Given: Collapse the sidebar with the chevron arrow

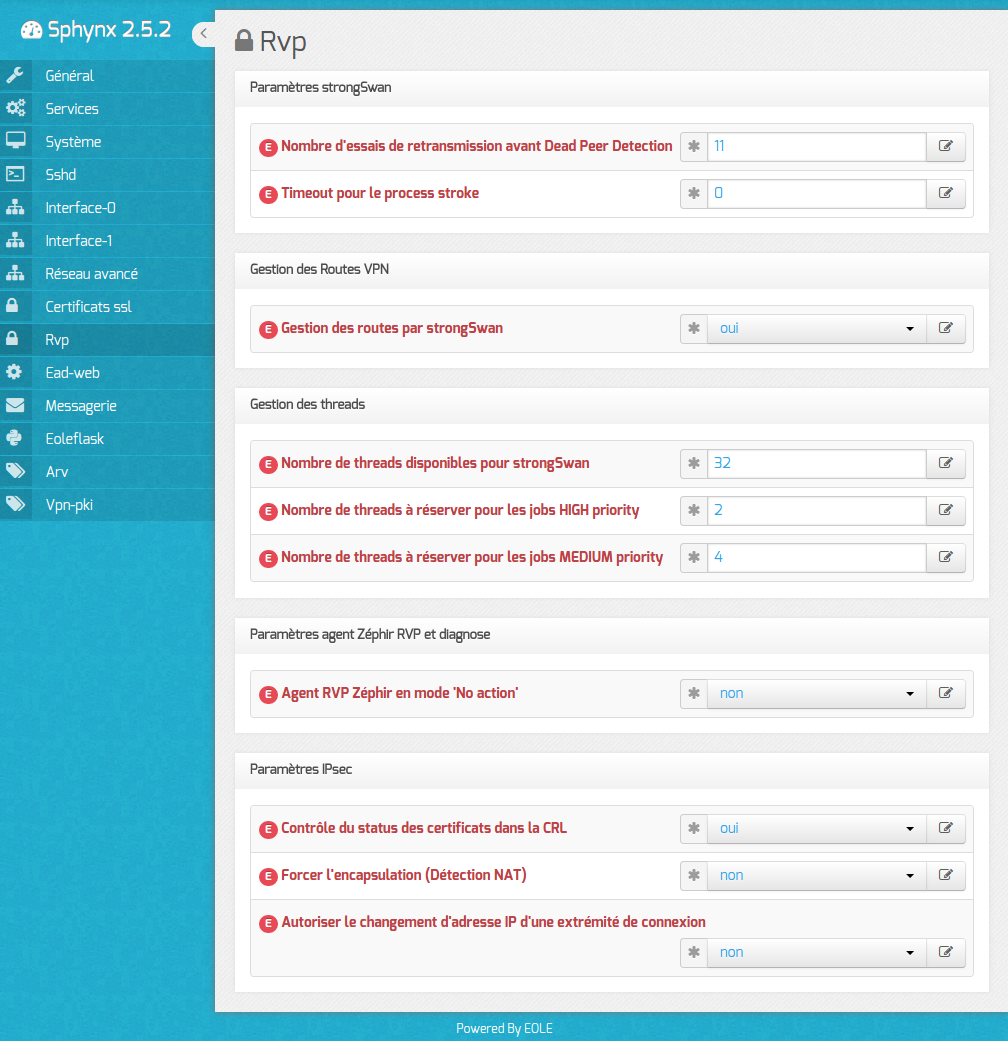Looking at the screenshot, I should tap(203, 33).
